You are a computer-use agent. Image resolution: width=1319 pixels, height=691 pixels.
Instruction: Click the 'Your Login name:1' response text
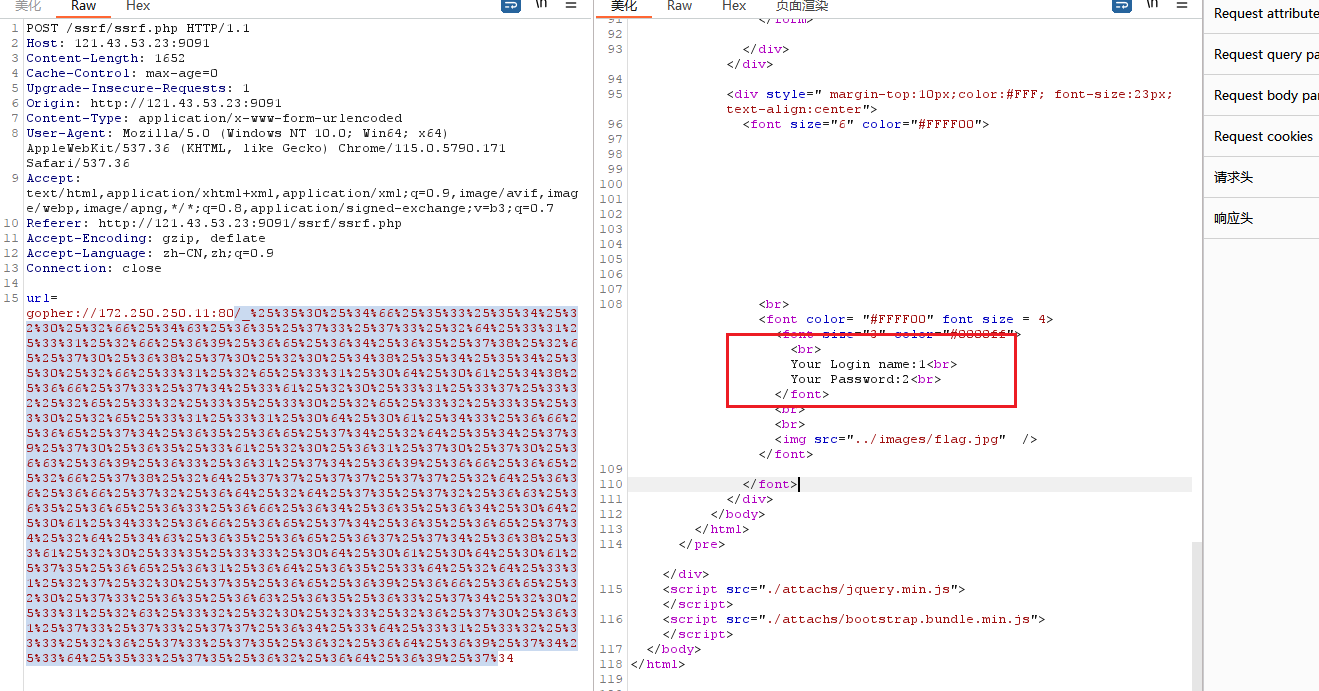(x=859, y=365)
